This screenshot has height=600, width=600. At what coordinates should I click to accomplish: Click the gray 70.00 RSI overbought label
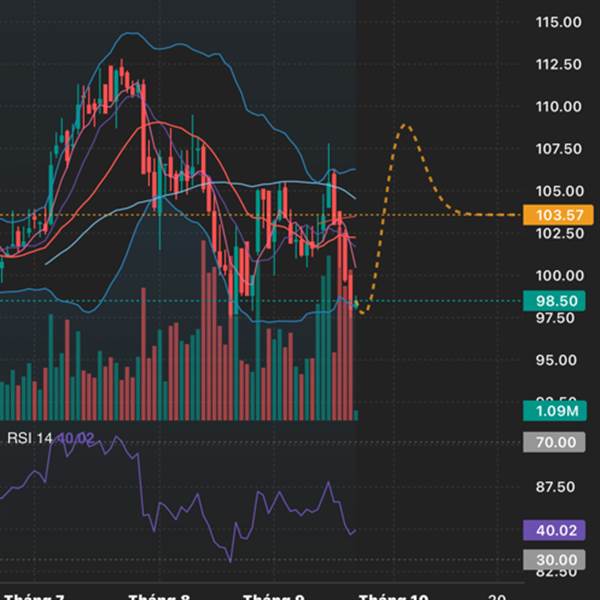coord(554,442)
